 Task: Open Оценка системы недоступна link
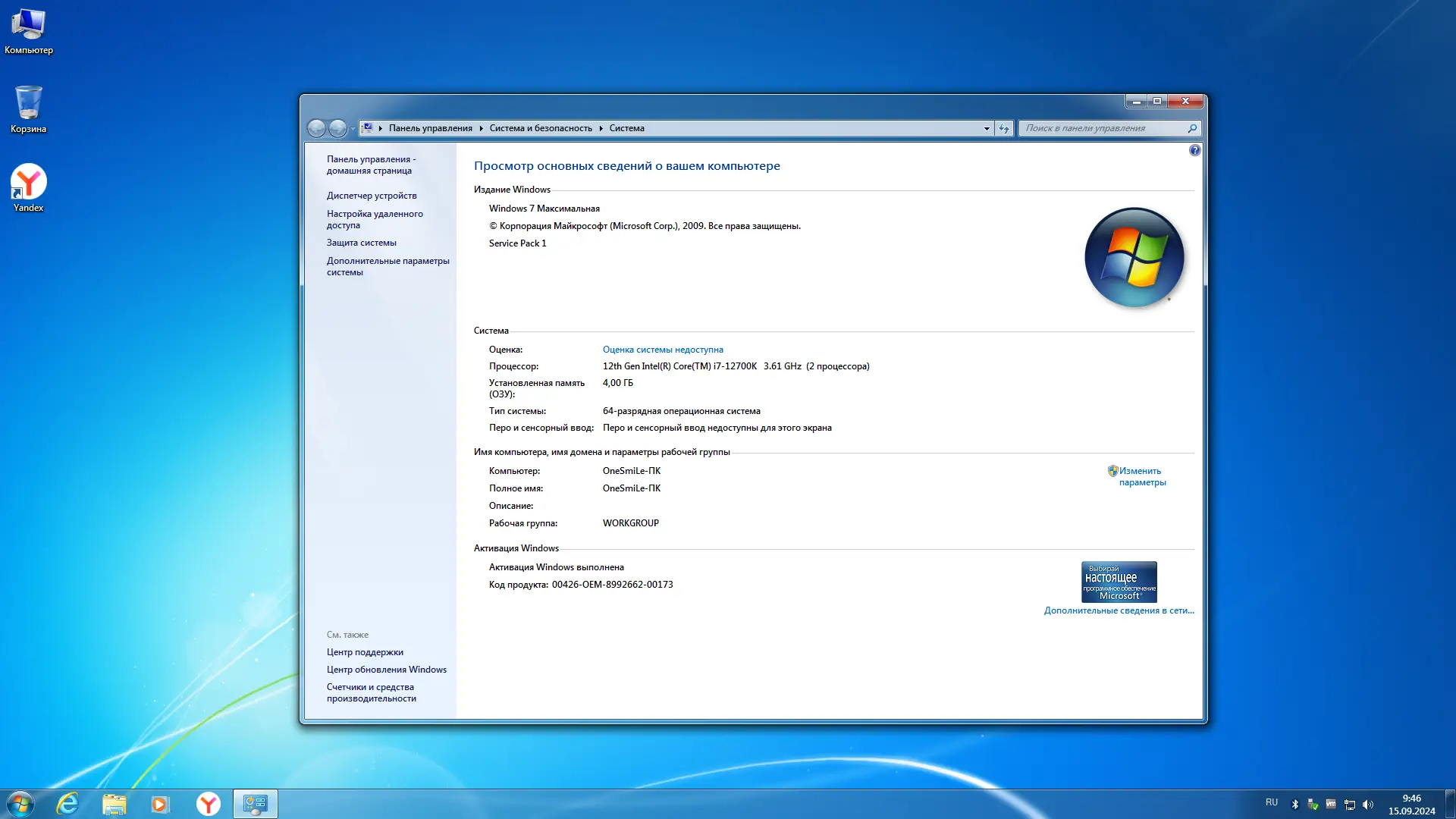coord(663,350)
